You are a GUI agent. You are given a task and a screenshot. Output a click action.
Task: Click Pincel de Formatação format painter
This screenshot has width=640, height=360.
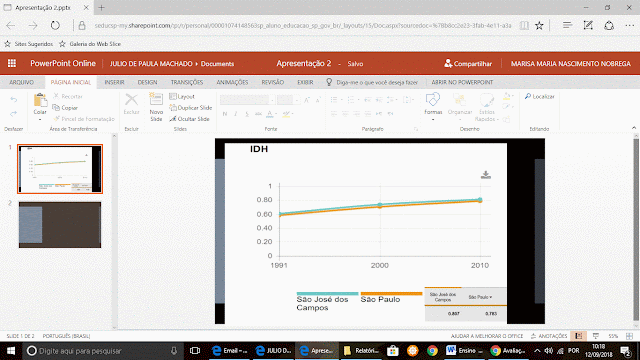click(84, 119)
